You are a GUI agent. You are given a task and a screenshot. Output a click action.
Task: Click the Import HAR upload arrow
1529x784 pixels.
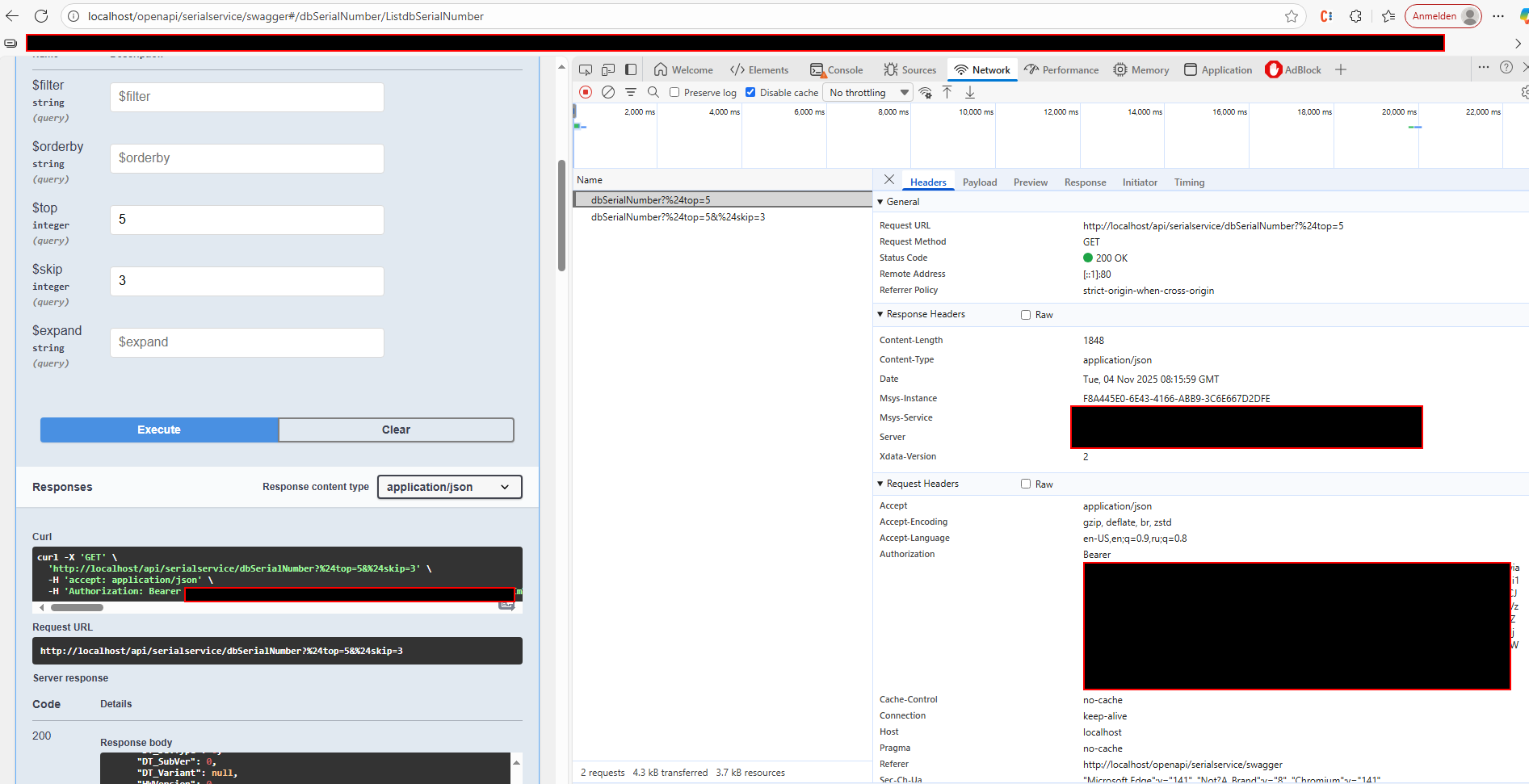pyautogui.click(x=947, y=93)
